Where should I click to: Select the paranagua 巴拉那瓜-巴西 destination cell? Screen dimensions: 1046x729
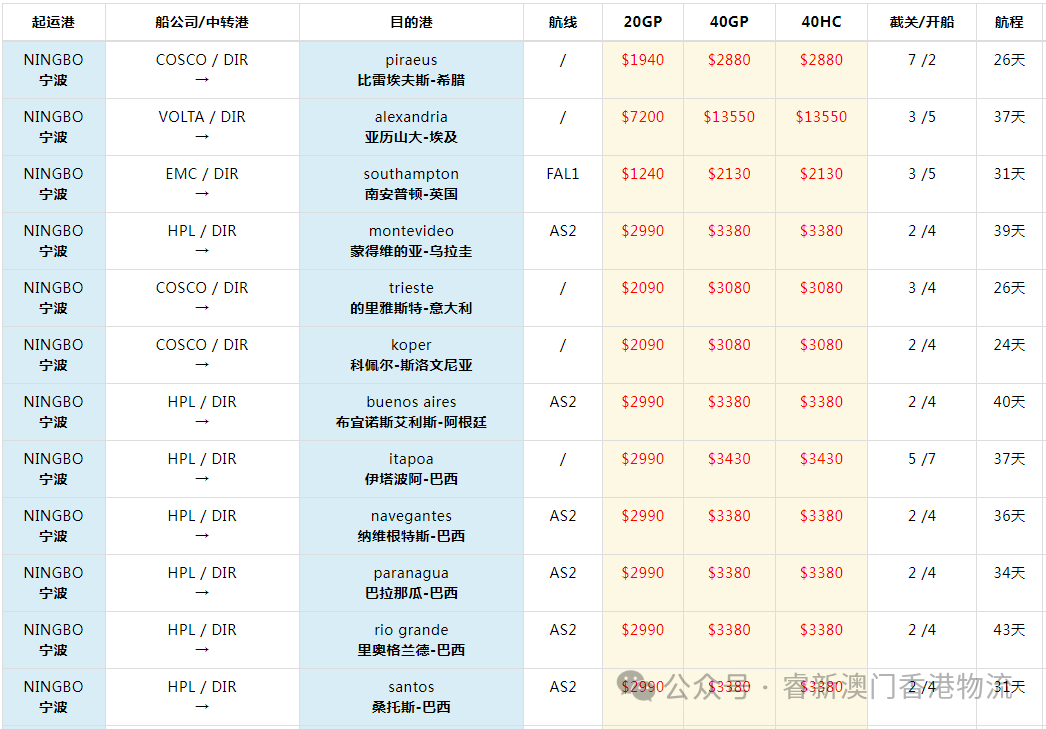411,583
